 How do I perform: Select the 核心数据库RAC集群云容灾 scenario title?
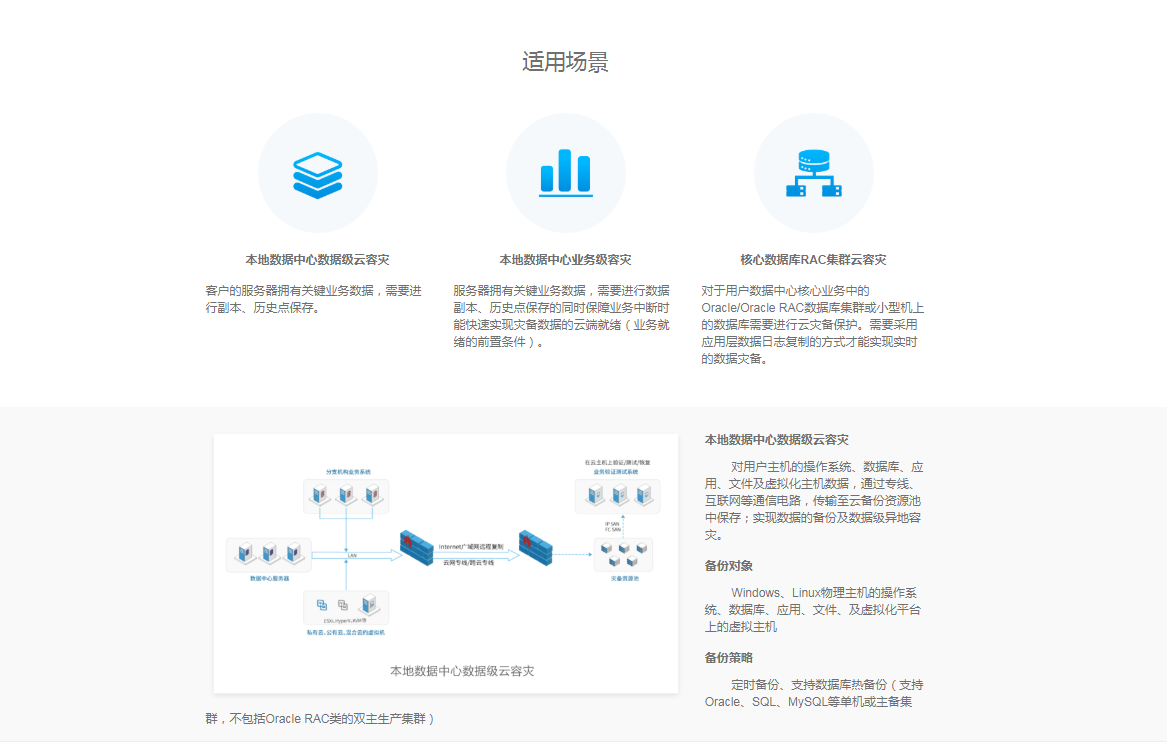coord(813,260)
